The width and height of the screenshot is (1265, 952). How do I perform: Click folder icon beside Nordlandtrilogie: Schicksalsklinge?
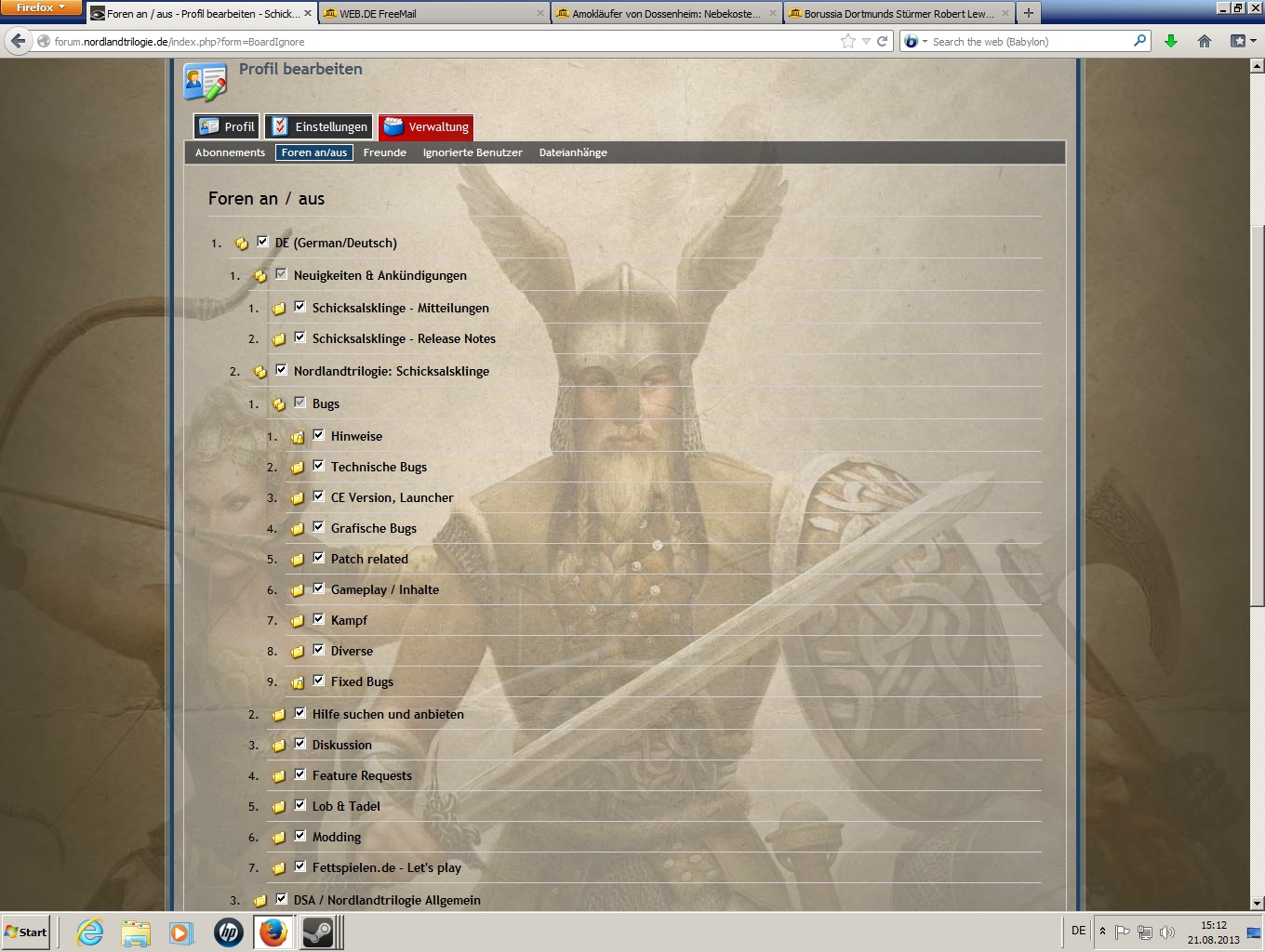(x=260, y=372)
